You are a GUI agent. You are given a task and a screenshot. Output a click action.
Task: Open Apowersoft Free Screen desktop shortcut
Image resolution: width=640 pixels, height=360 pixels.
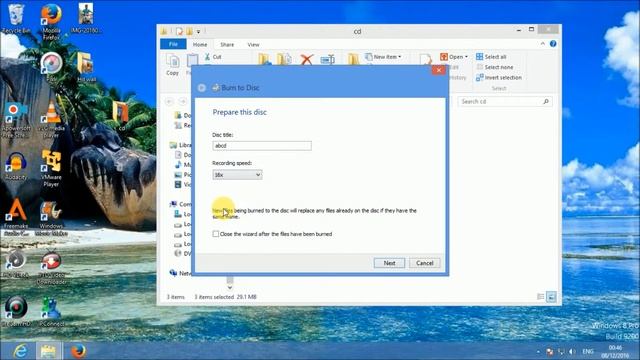(16, 120)
